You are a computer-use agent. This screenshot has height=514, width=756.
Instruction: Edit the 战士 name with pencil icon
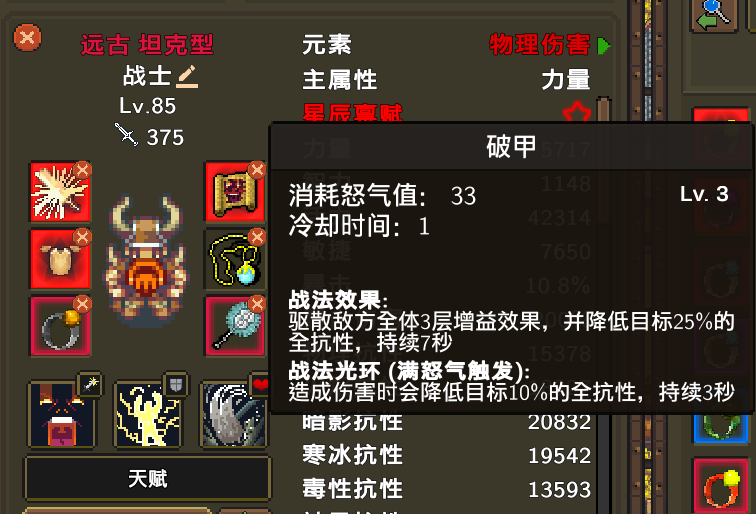point(187,77)
